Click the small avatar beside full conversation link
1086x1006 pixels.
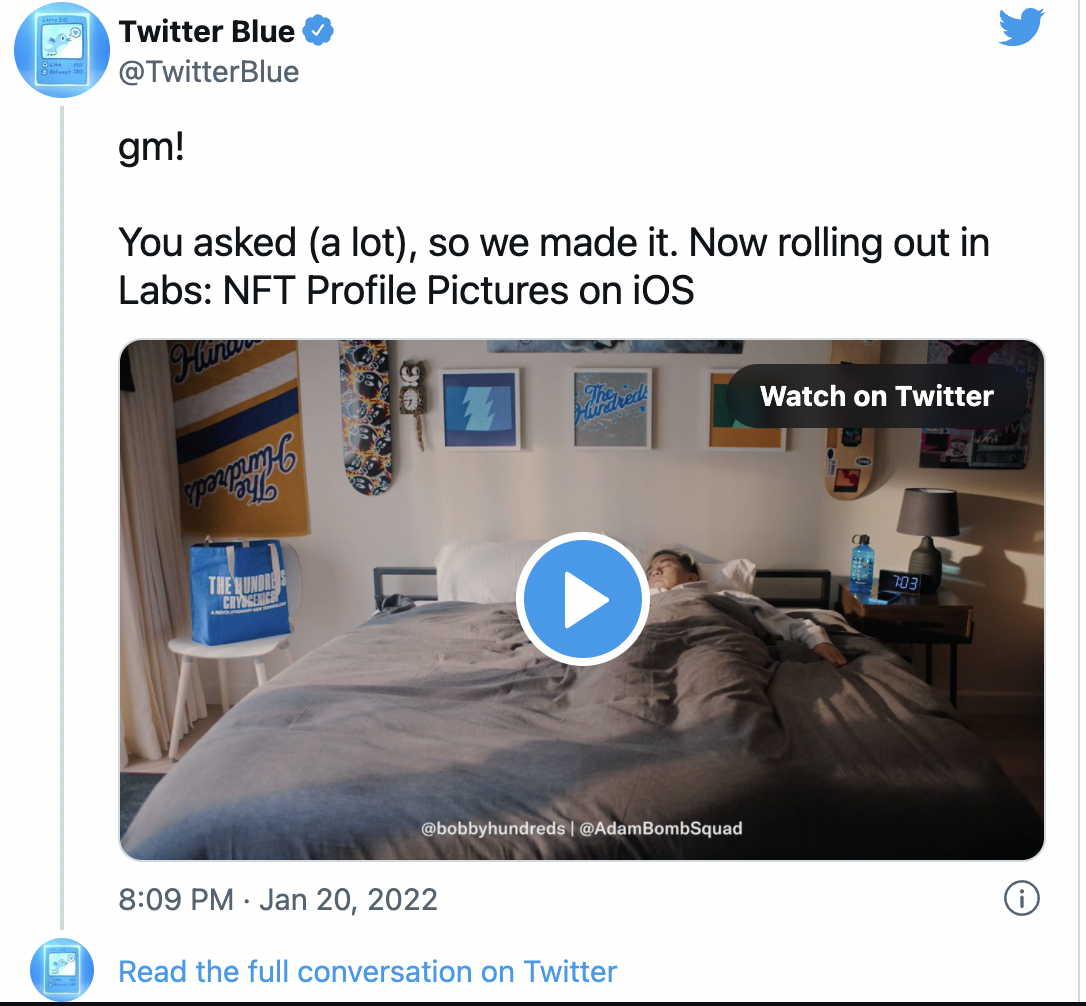(x=62, y=970)
